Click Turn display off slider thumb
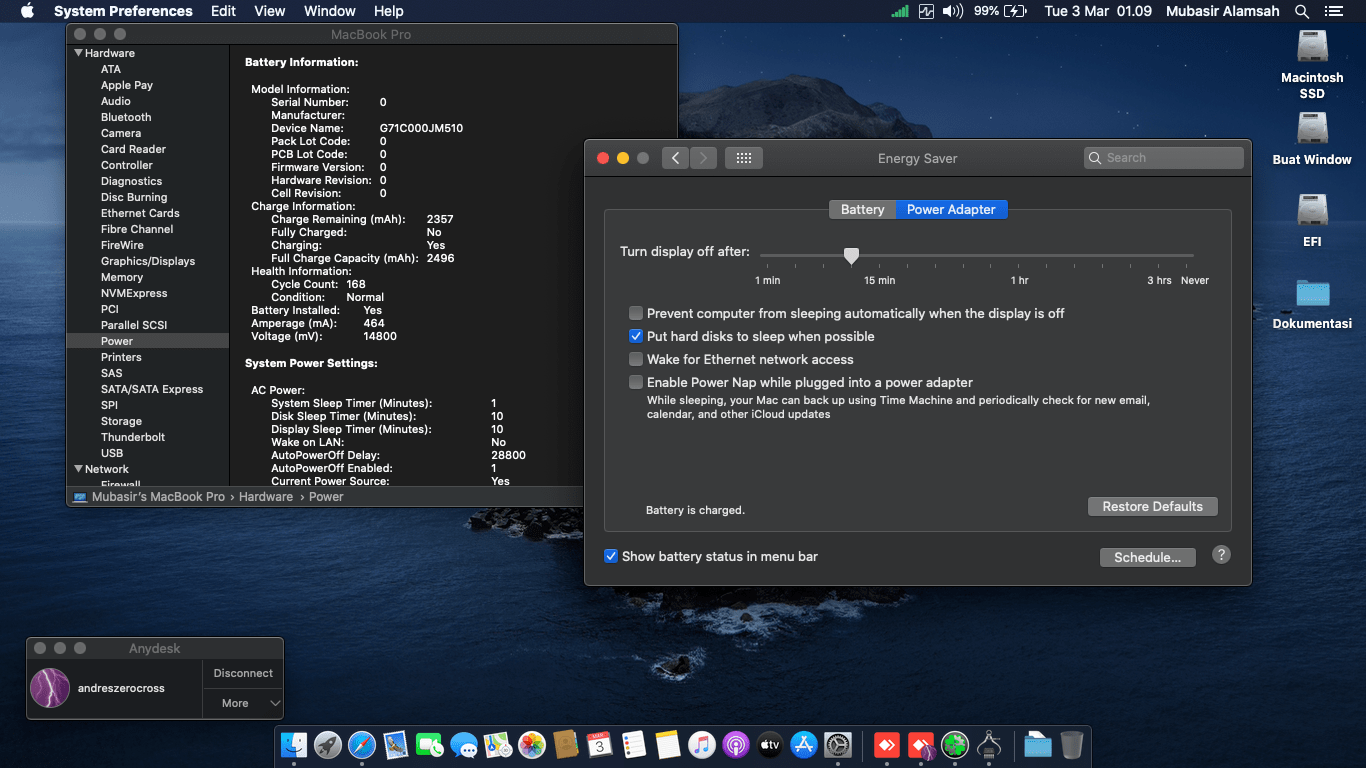This screenshot has height=768, width=1366. (x=851, y=256)
